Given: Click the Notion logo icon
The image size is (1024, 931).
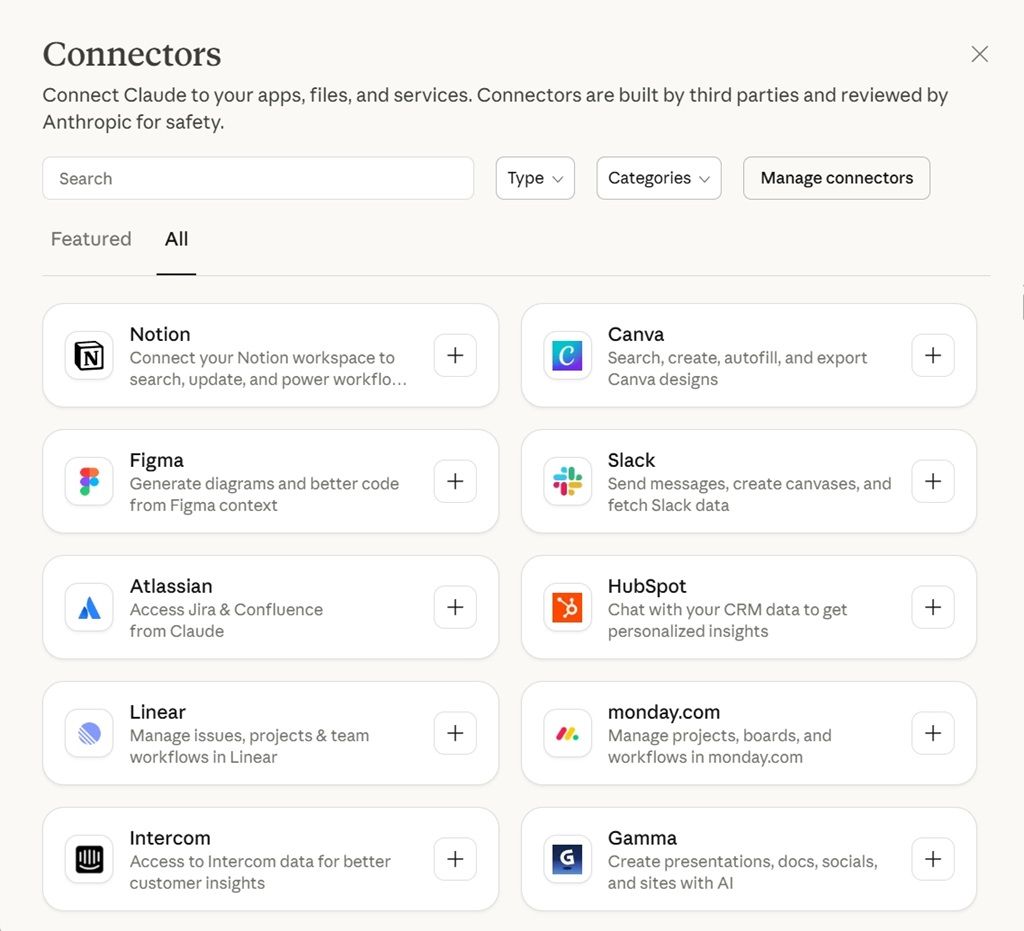Looking at the screenshot, I should pyautogui.click(x=89, y=356).
